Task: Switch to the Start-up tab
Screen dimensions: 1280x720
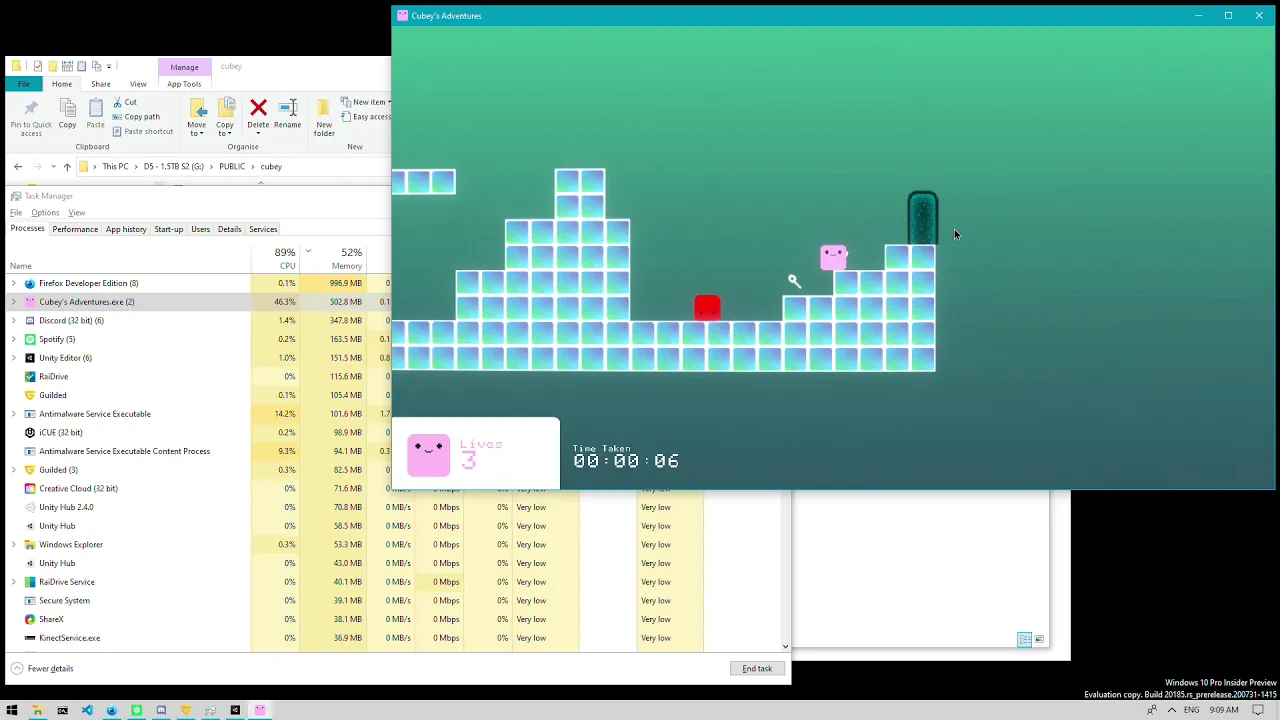Action: tap(169, 229)
